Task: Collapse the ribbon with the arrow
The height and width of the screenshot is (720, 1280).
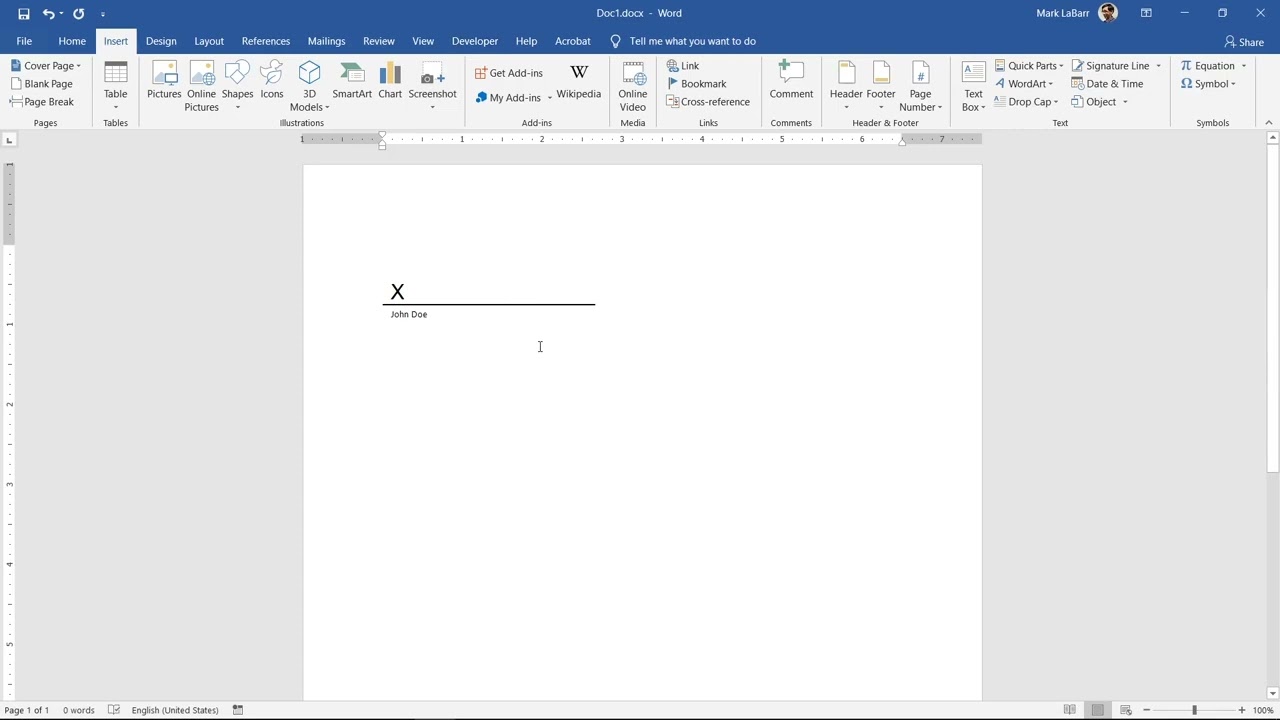Action: click(x=1269, y=123)
